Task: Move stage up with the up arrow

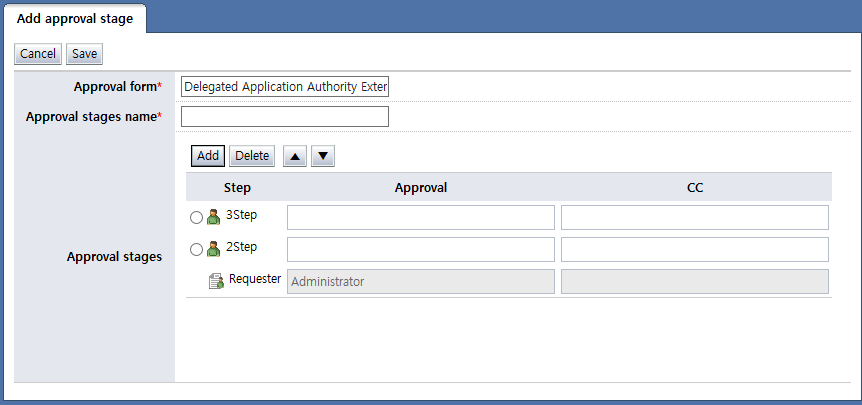Action: (x=295, y=156)
